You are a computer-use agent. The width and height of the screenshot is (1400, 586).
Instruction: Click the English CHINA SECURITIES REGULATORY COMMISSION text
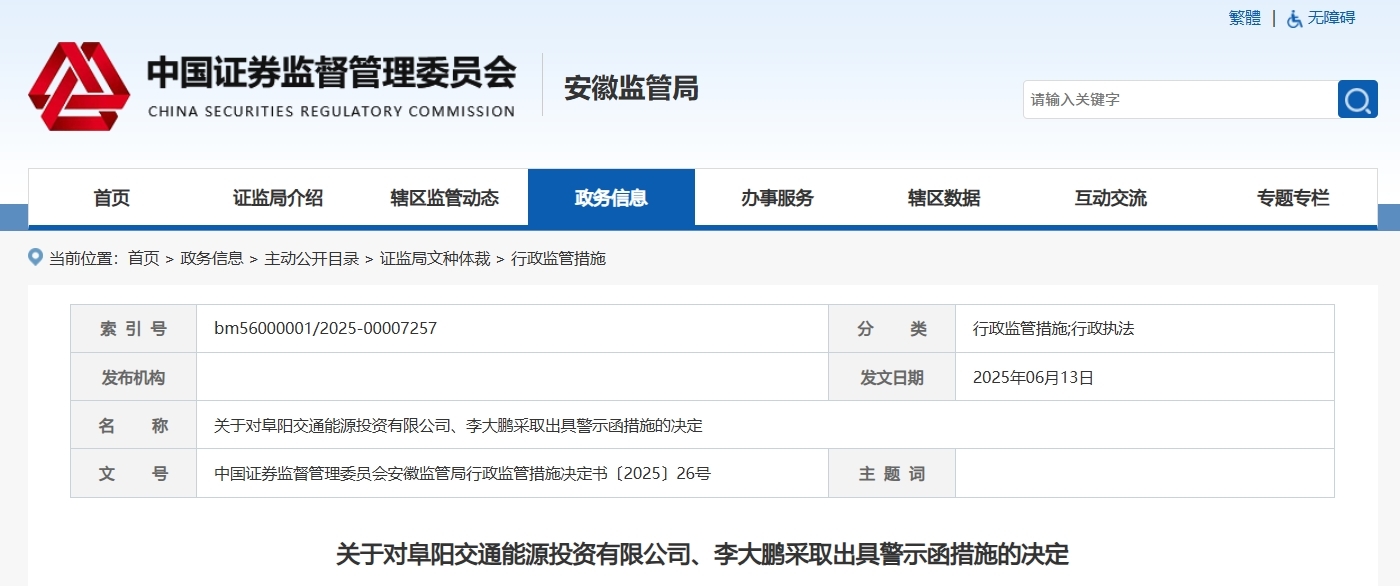pos(331,111)
